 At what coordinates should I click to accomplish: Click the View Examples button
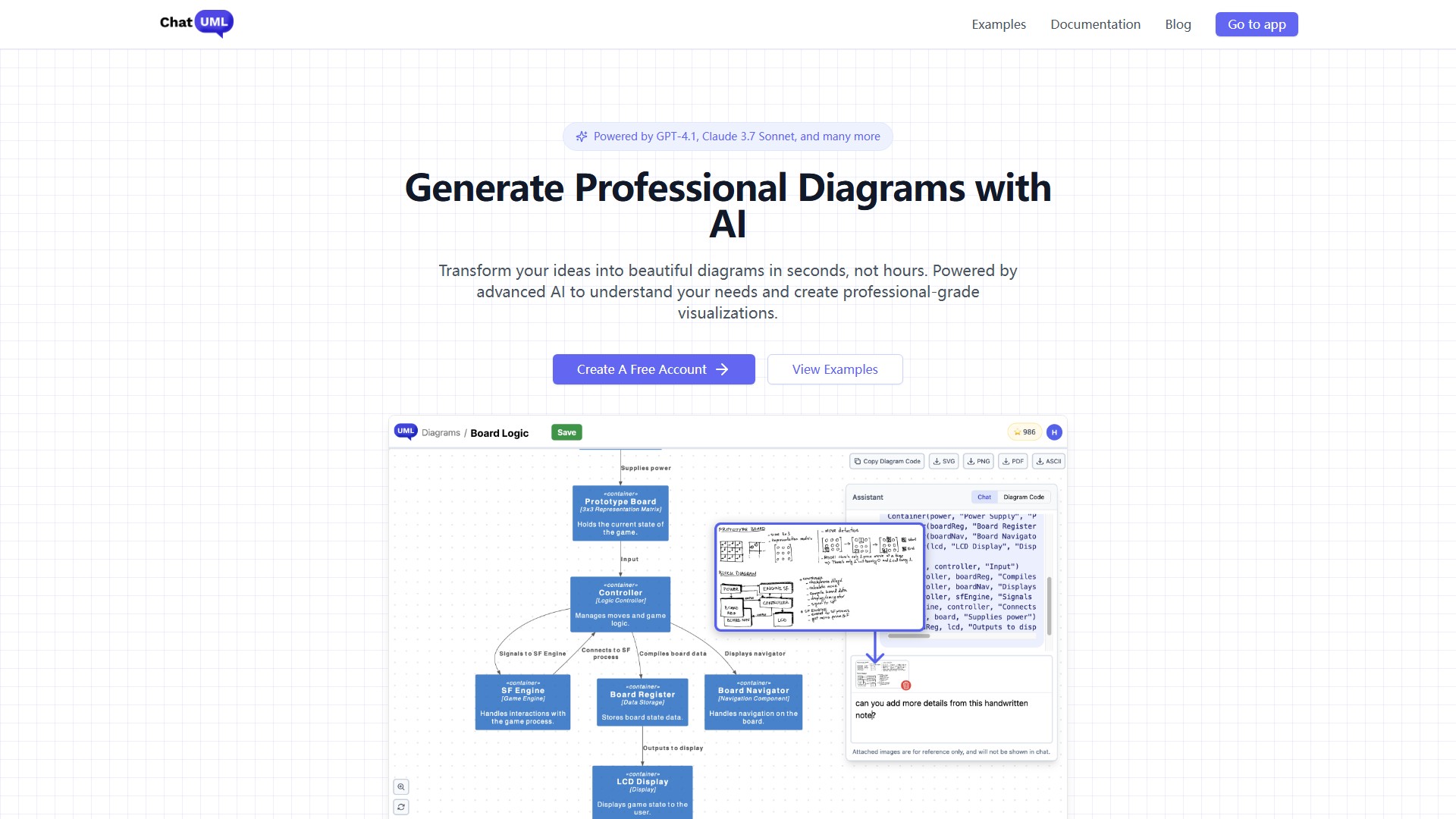click(x=835, y=369)
